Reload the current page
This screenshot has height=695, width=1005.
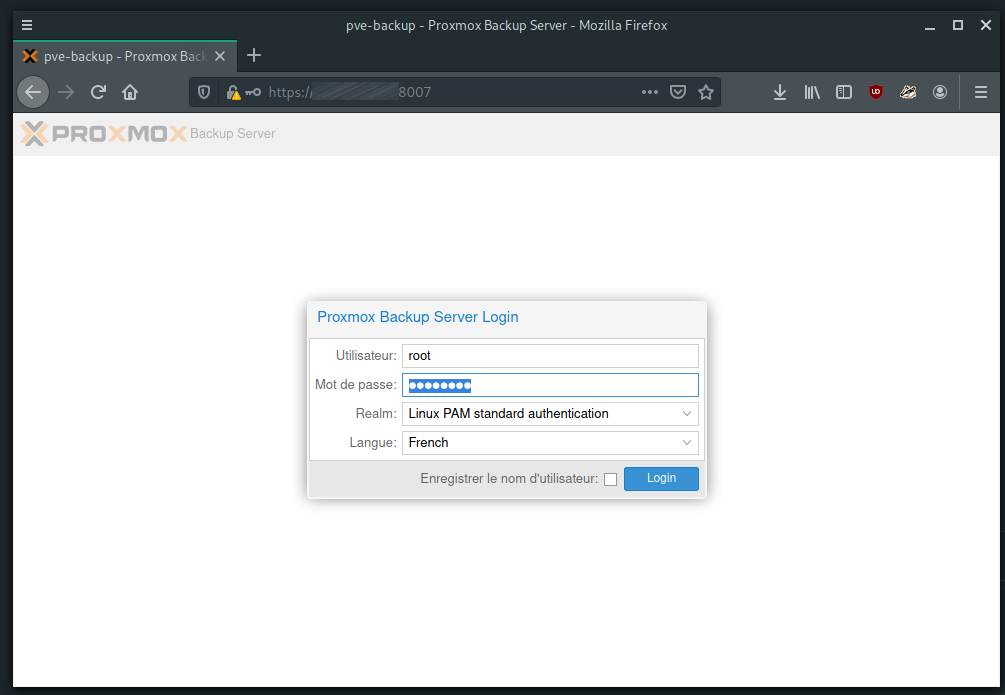click(x=98, y=92)
